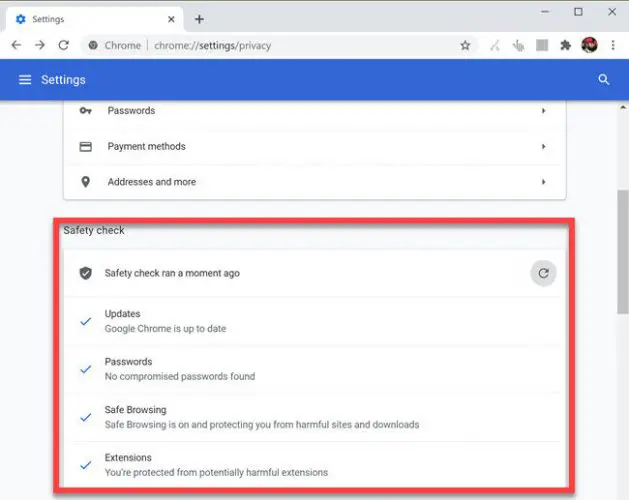The height and width of the screenshot is (500, 629).
Task: Bookmark this page with the star icon
Action: pos(465,45)
